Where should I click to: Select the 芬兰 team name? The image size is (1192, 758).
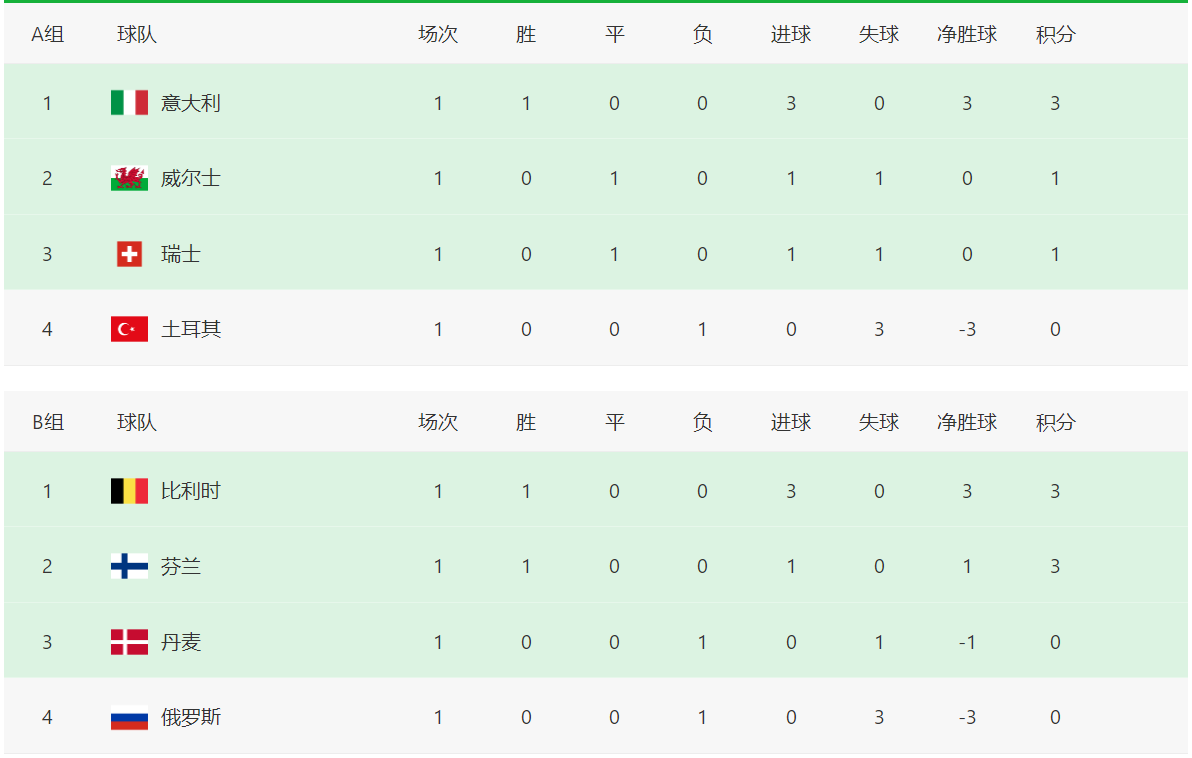tap(180, 567)
